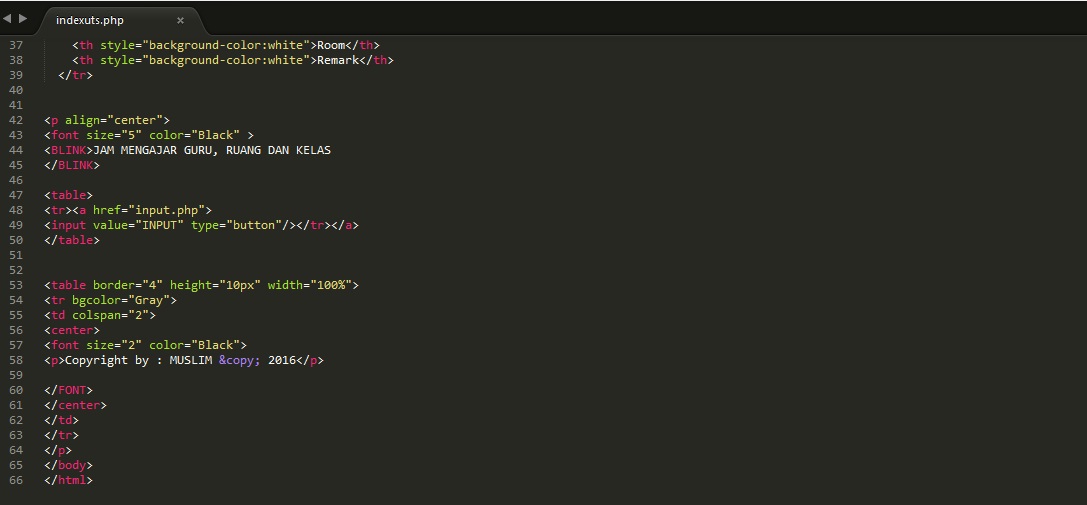The width and height of the screenshot is (1087, 505).
Task: Click the closing </FONT> tag
Action: coord(68,390)
